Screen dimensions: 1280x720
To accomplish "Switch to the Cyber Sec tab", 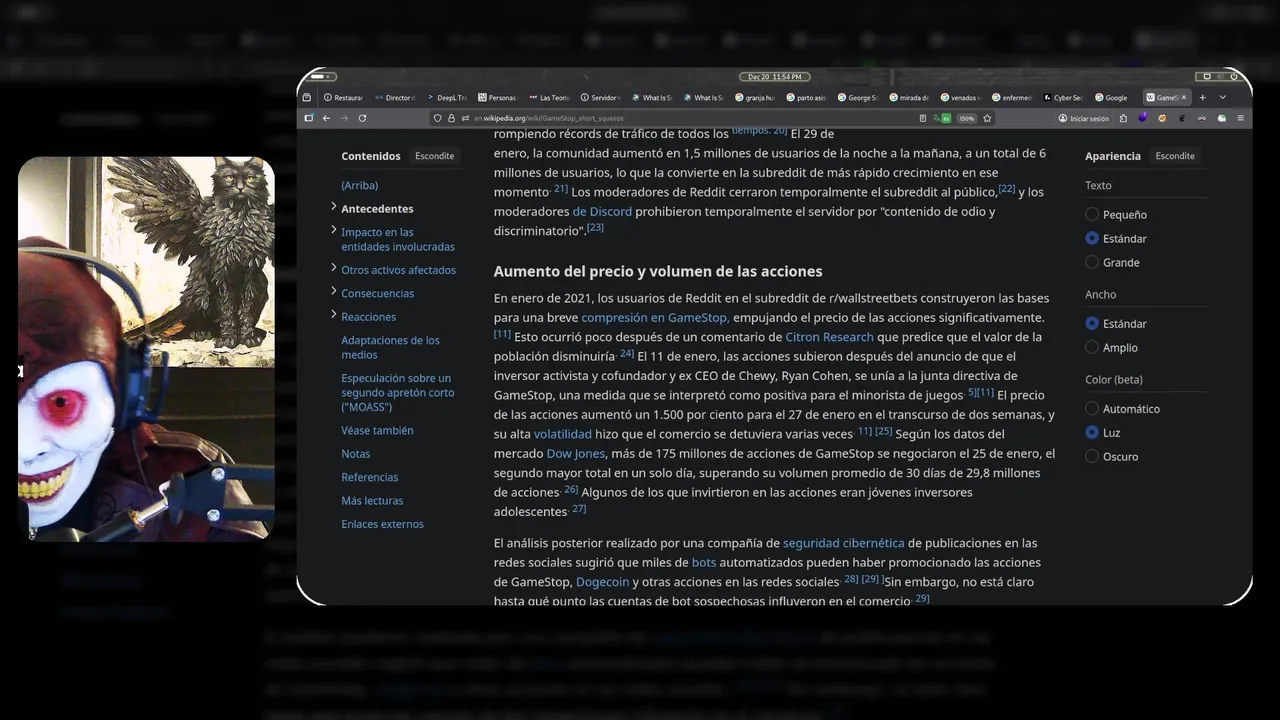I will click(1063, 98).
